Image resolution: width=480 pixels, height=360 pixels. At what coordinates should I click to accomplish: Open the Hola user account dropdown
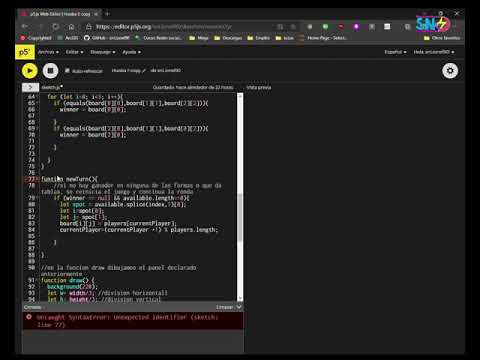tap(434, 52)
